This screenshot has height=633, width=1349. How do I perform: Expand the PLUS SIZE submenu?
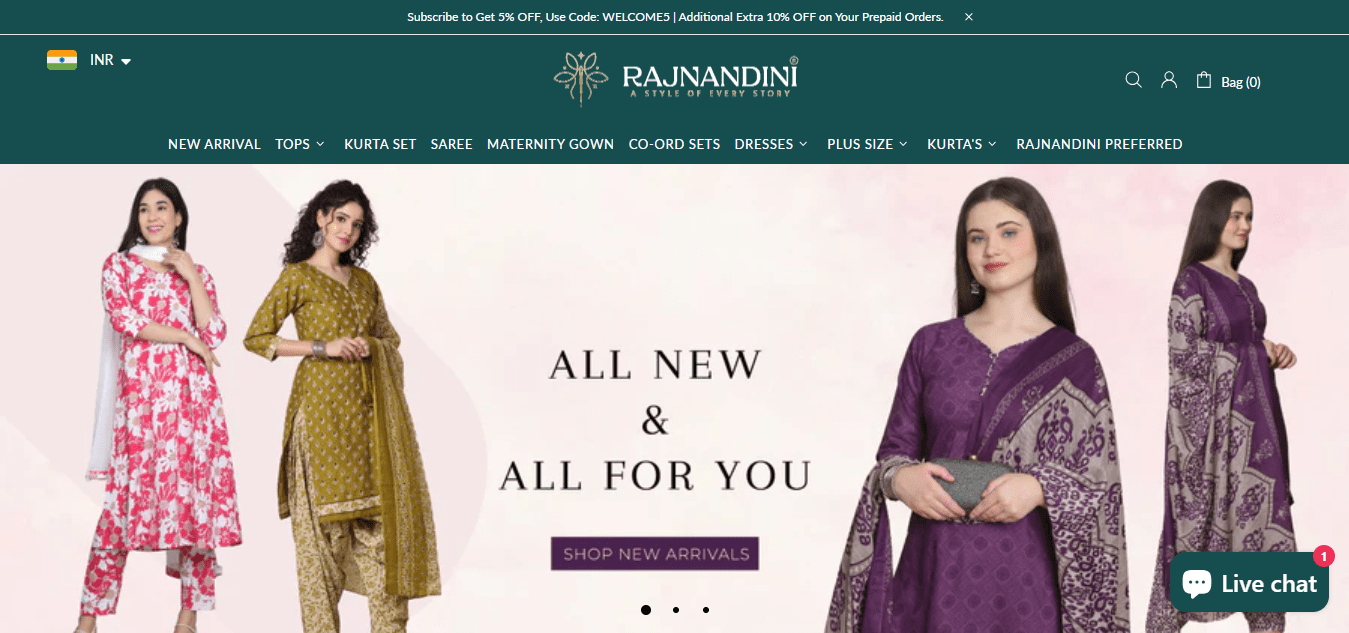coord(868,144)
